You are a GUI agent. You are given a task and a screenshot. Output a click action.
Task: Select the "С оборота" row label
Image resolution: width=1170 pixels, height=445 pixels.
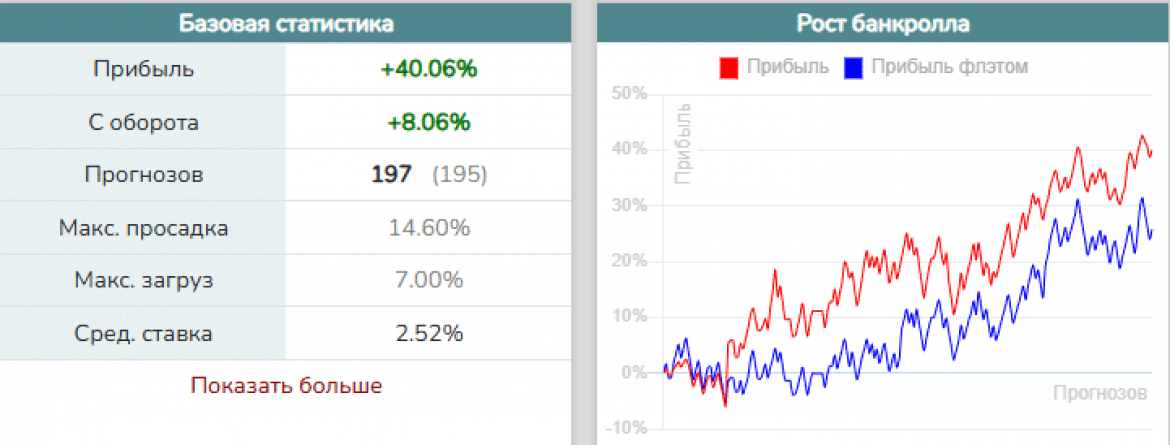(x=143, y=123)
